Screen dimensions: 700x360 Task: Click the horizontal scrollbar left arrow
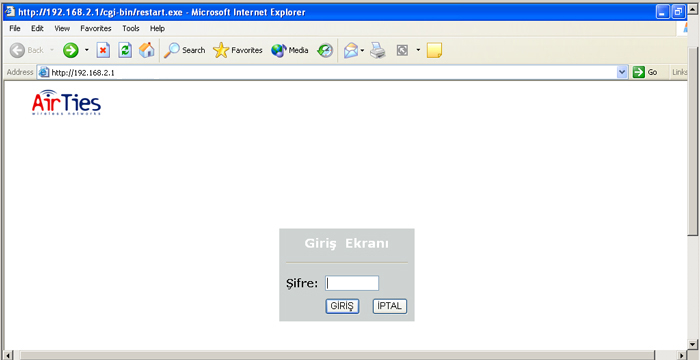coord(8,356)
